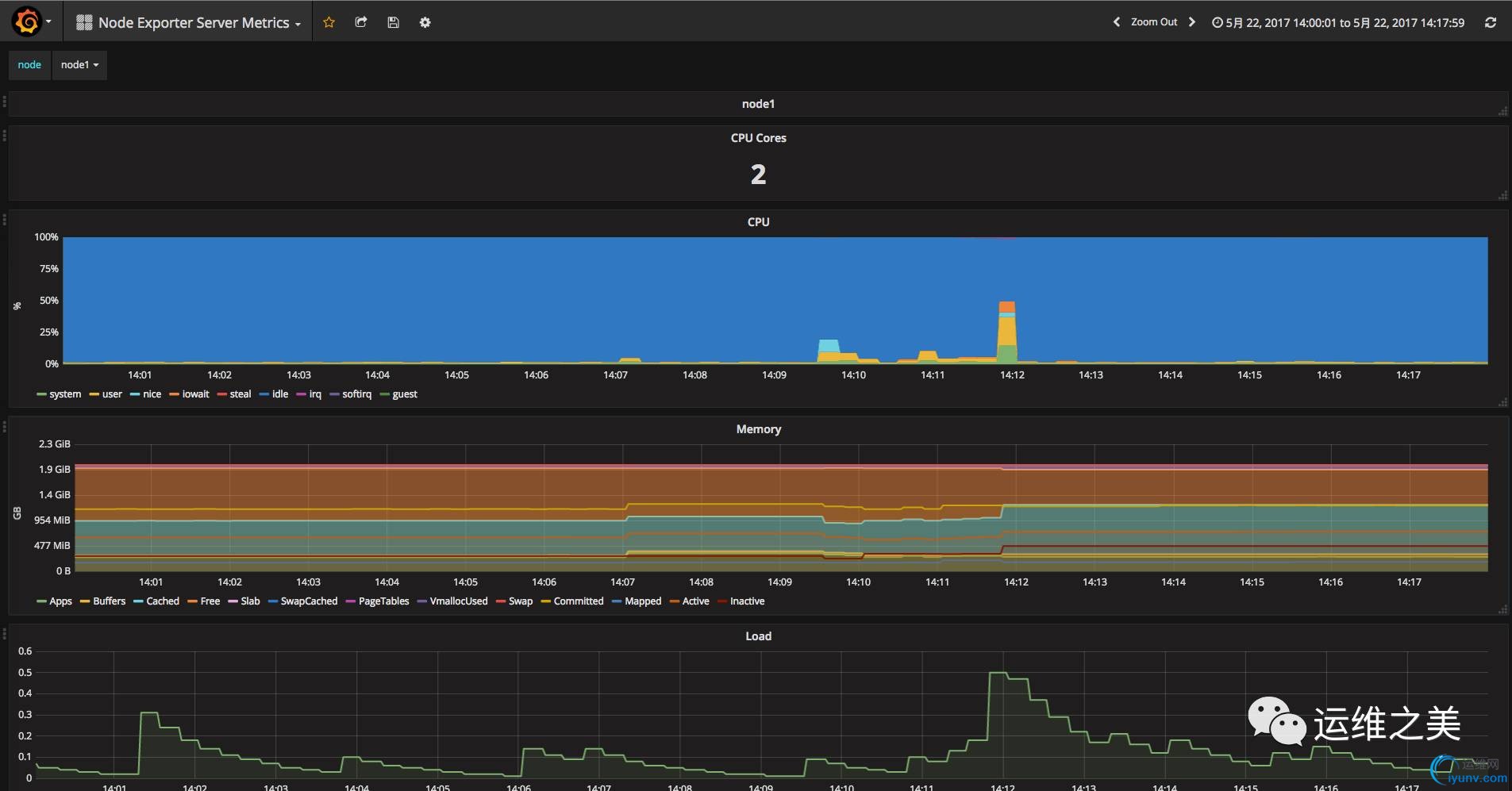The width and height of the screenshot is (1512, 791).
Task: Click the CPU spike near 14:12
Action: 1006,333
